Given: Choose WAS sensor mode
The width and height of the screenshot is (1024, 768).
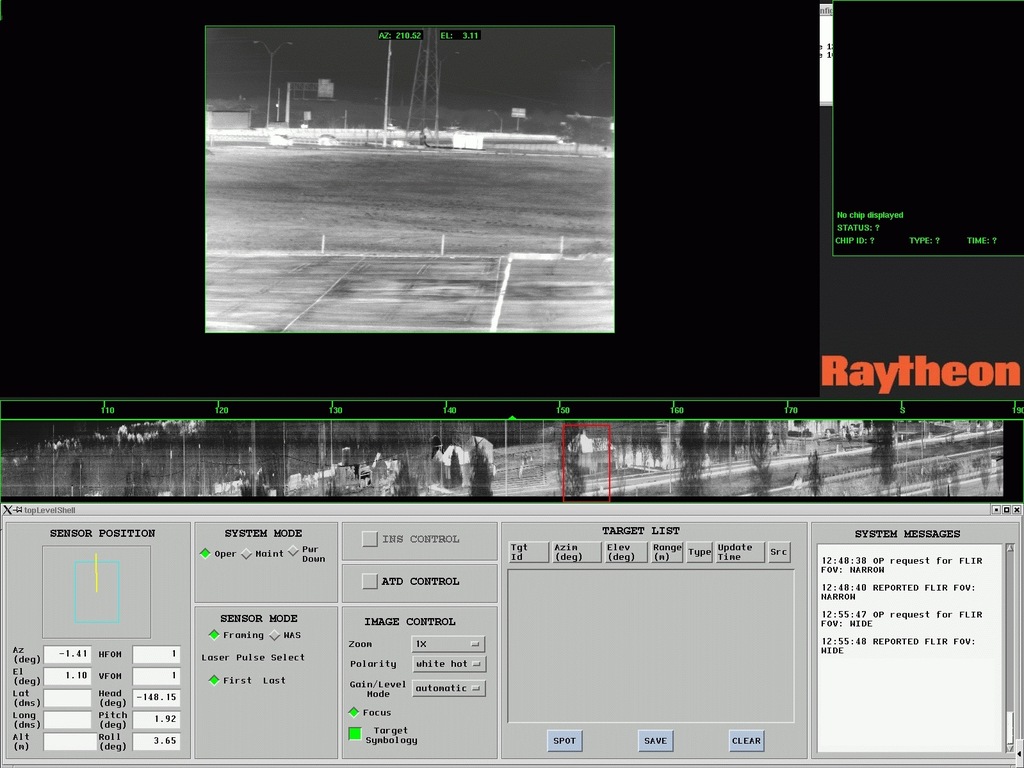Looking at the screenshot, I should coord(275,635).
